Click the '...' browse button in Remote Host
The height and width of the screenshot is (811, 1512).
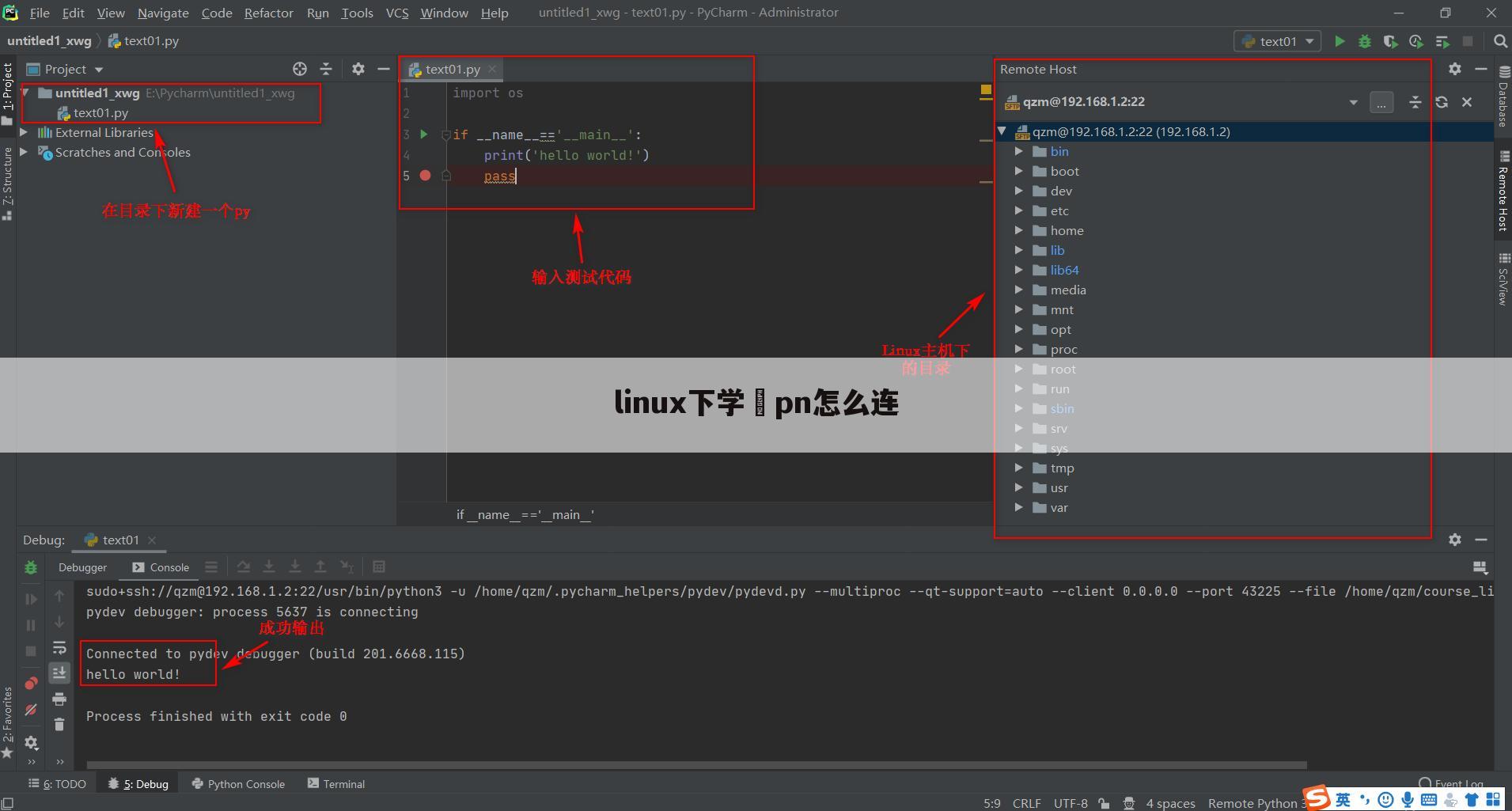[x=1381, y=102]
